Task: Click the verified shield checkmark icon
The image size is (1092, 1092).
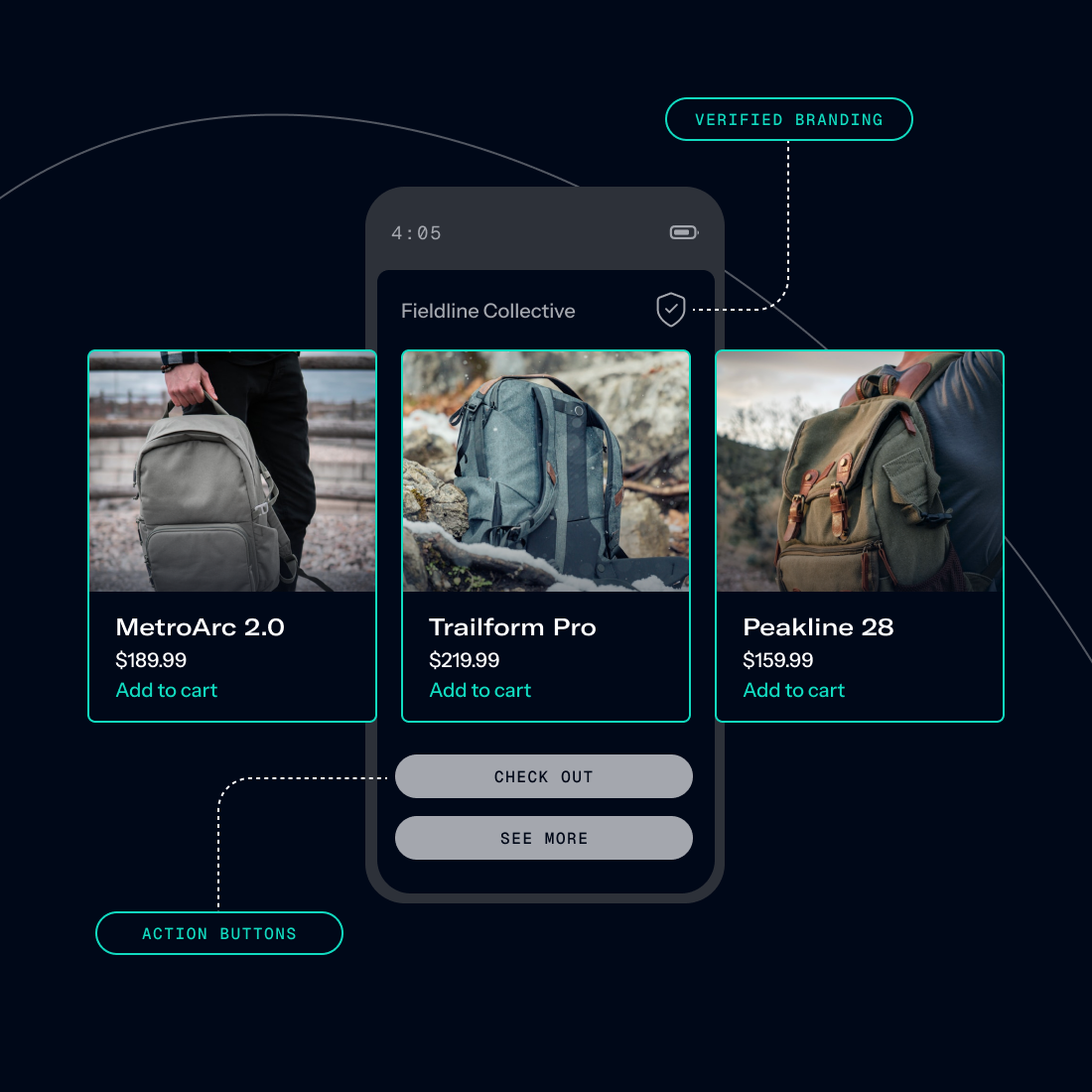Action: point(671,310)
